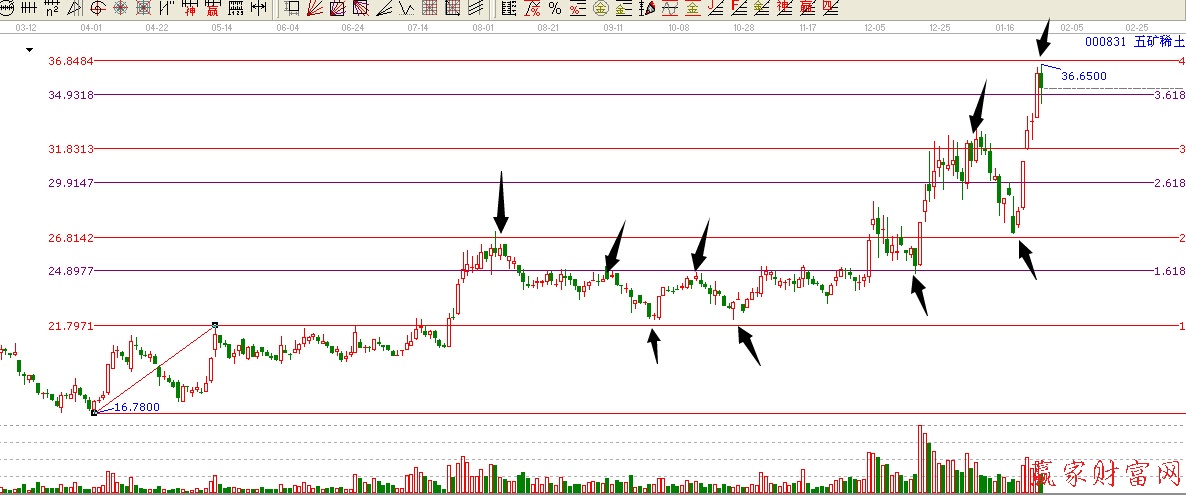The width and height of the screenshot is (1186, 498).
Task: Click the gold coin toolbar icon
Action: tap(599, 9)
